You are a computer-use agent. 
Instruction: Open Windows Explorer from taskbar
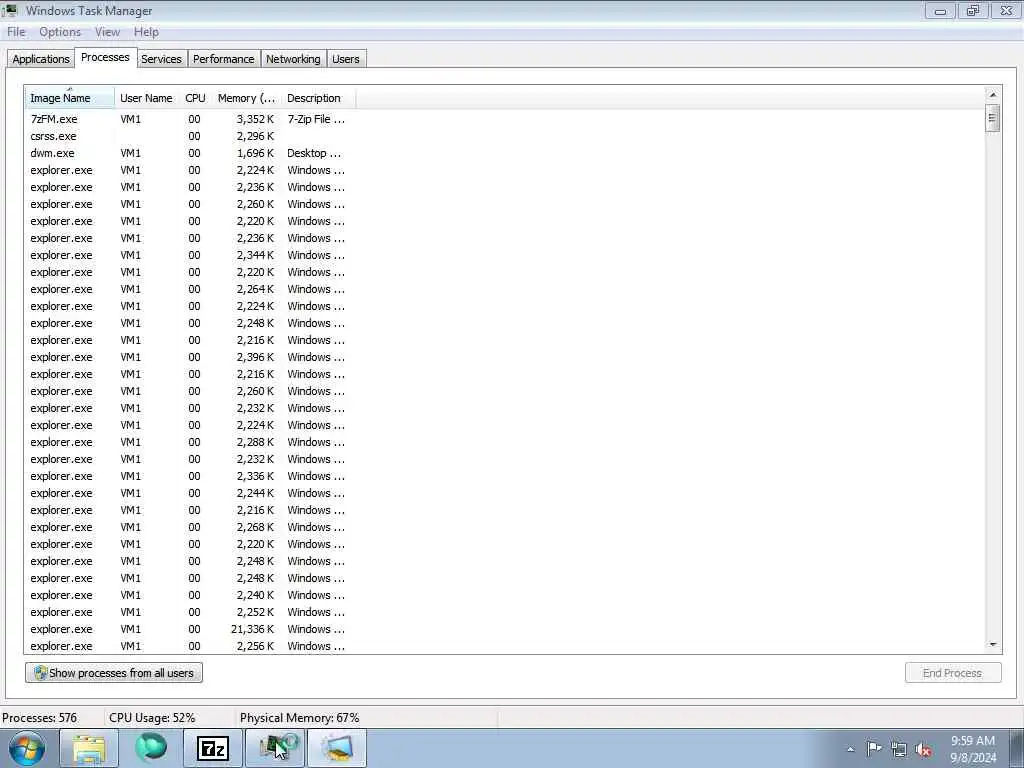click(x=89, y=748)
